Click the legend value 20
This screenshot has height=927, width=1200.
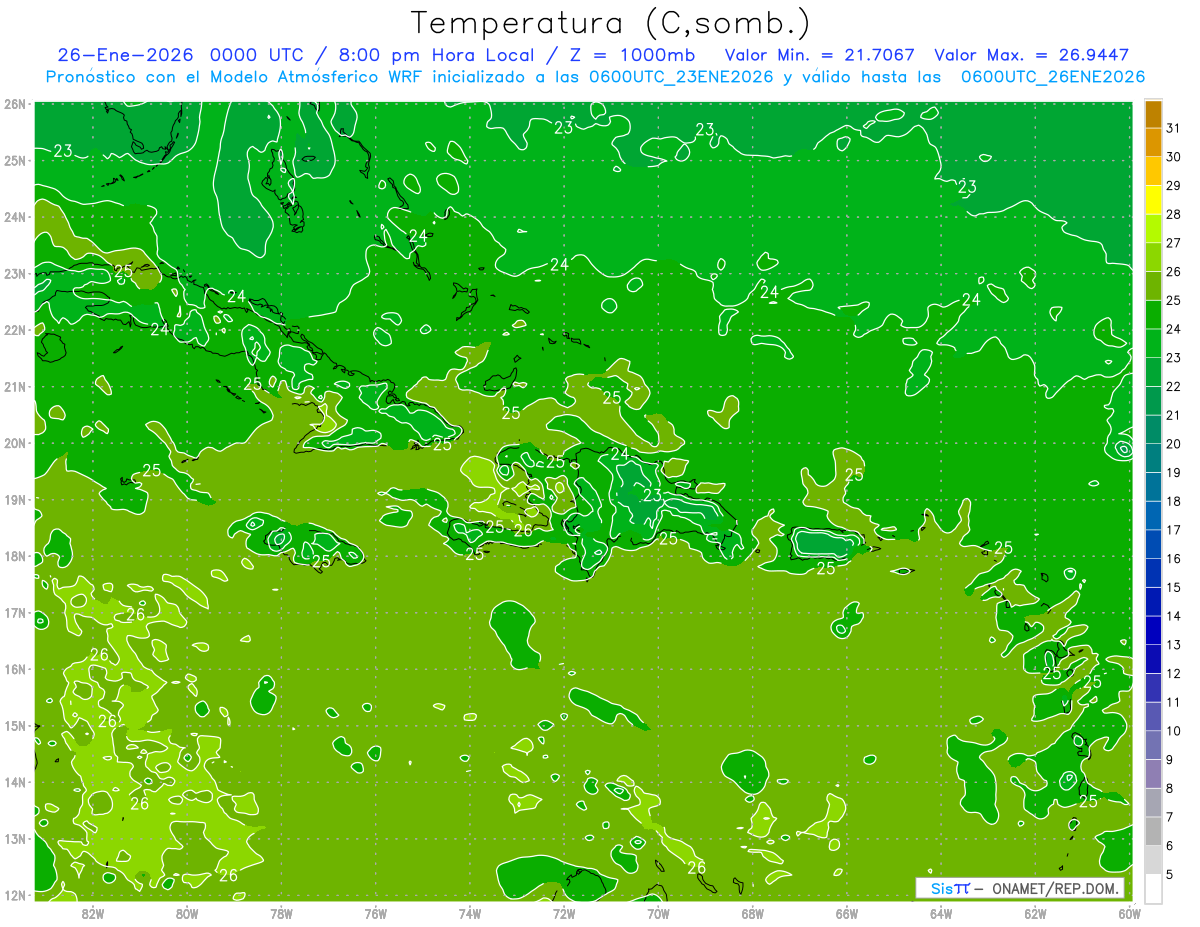(x=1173, y=444)
